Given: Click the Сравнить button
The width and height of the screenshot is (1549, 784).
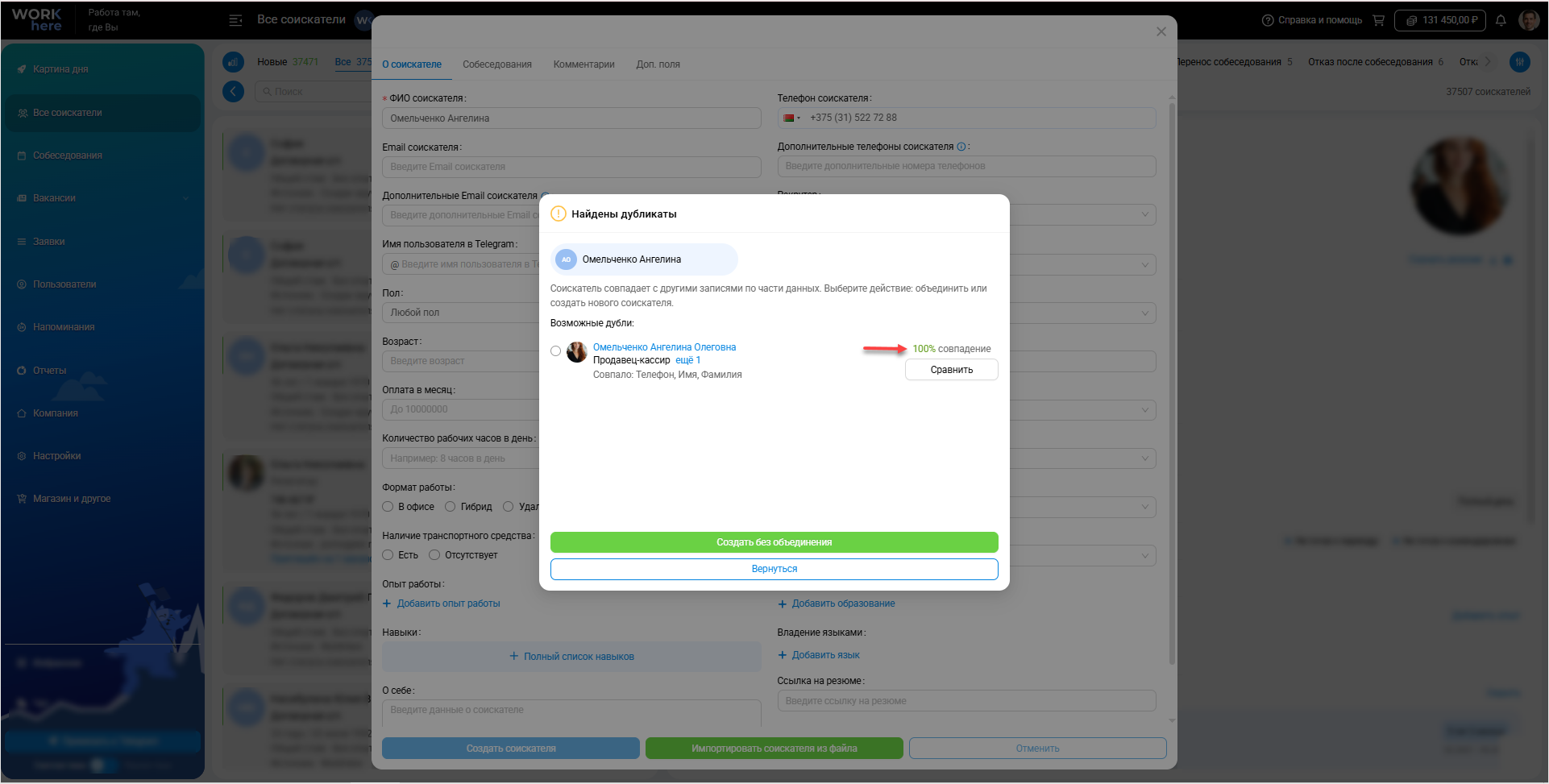Looking at the screenshot, I should 952,370.
